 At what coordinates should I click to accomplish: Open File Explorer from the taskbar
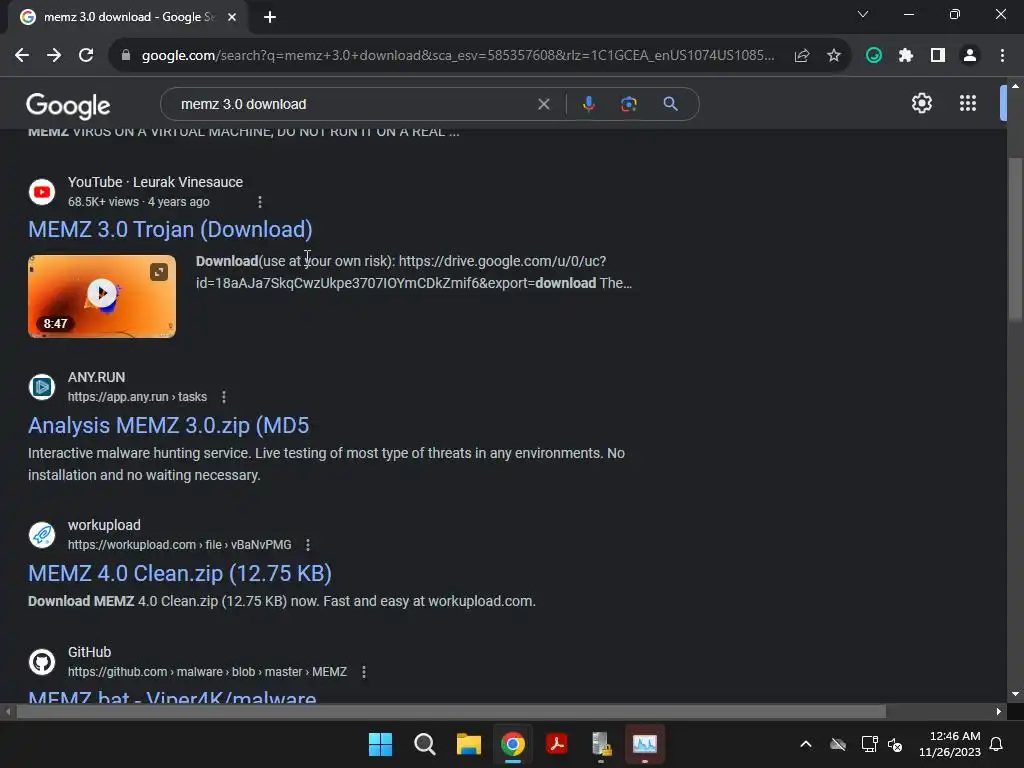pyautogui.click(x=468, y=744)
